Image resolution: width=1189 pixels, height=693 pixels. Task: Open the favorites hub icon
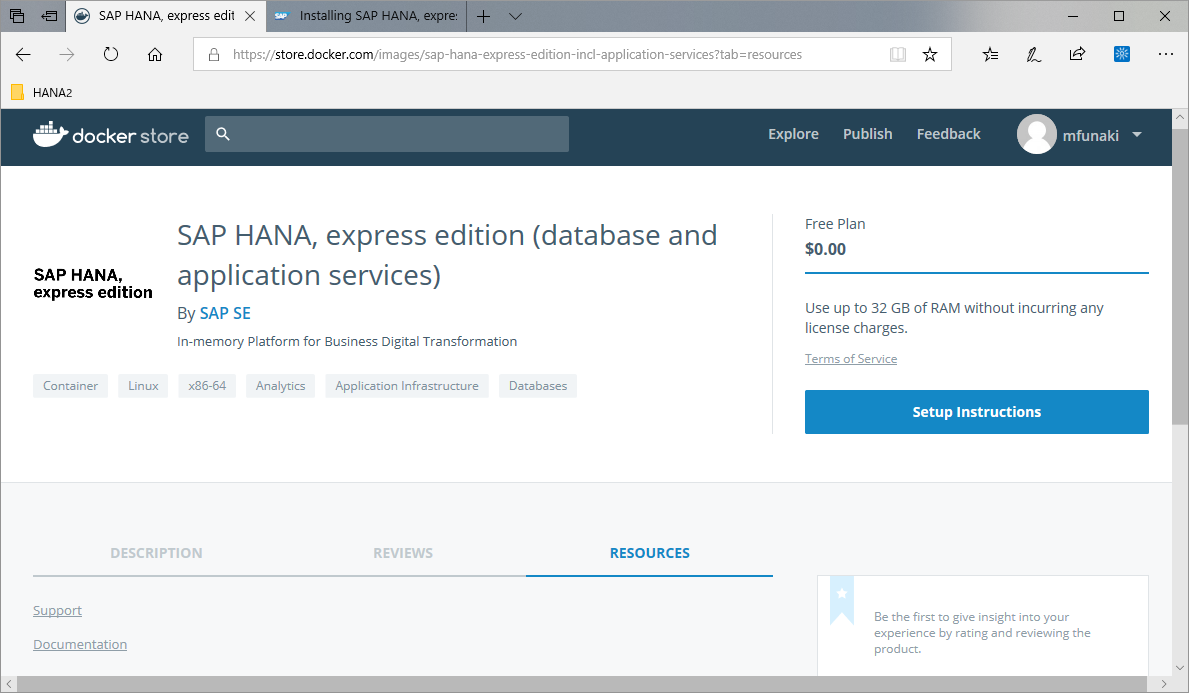tap(990, 55)
